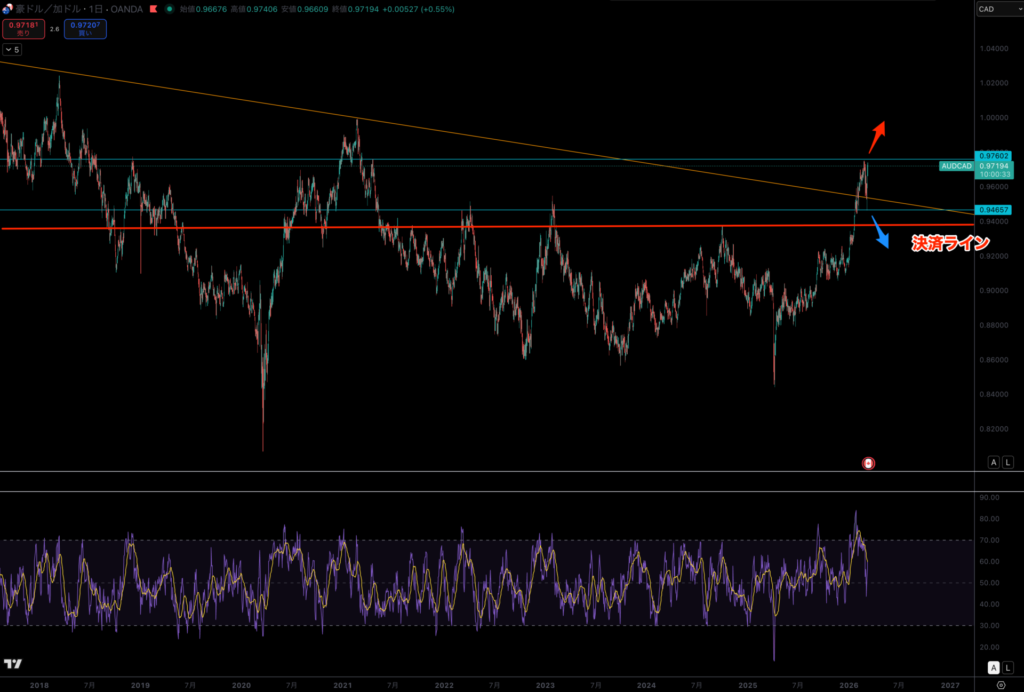The height and width of the screenshot is (692, 1024).
Task: Select the blue downward arrow drawing
Action: coord(880,235)
